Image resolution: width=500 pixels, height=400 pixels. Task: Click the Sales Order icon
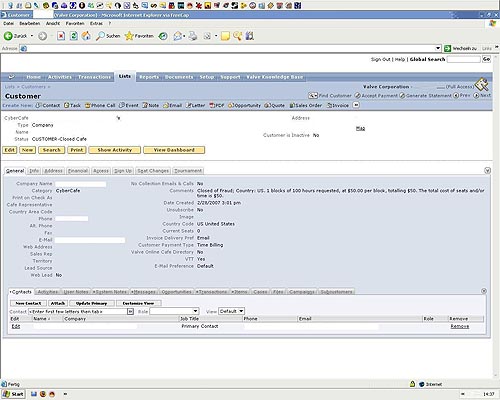tap(292, 105)
